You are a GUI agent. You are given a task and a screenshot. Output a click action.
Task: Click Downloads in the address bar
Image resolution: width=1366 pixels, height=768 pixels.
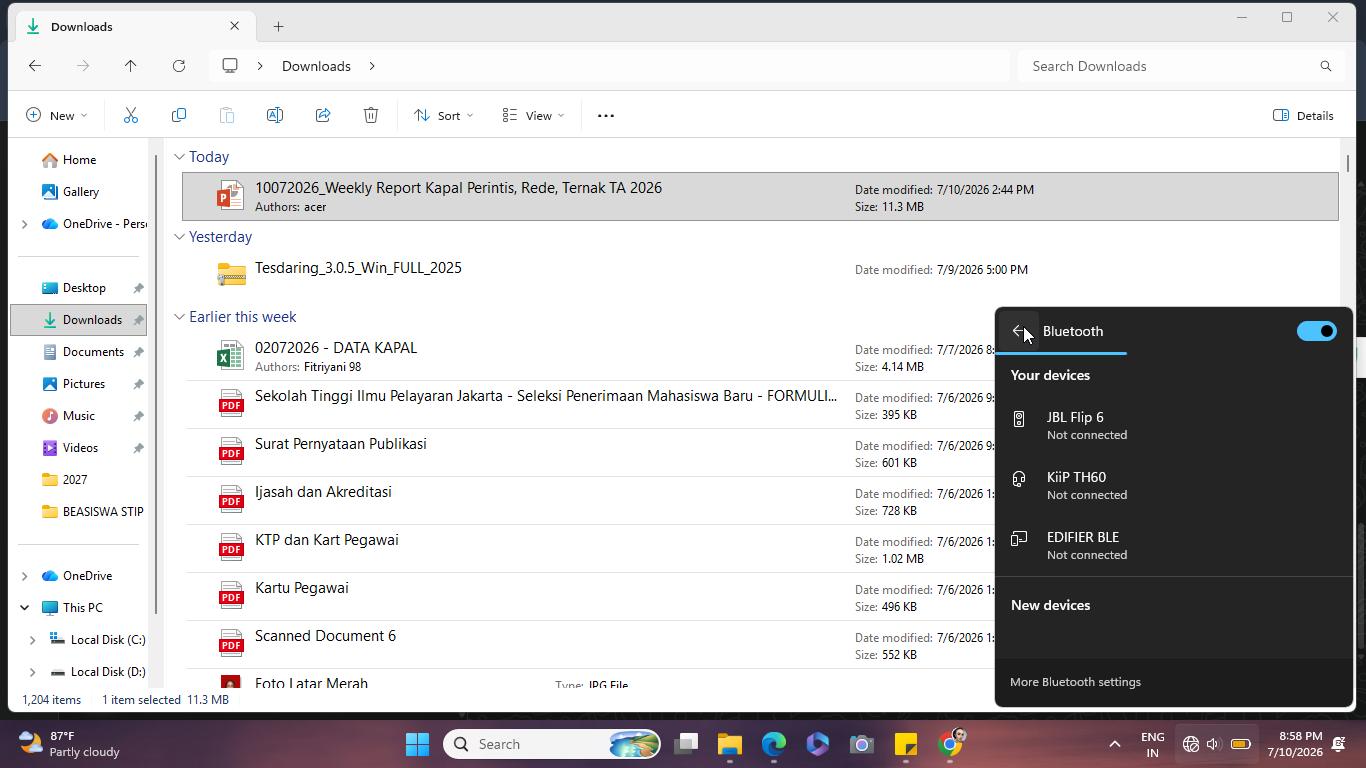coord(316,66)
